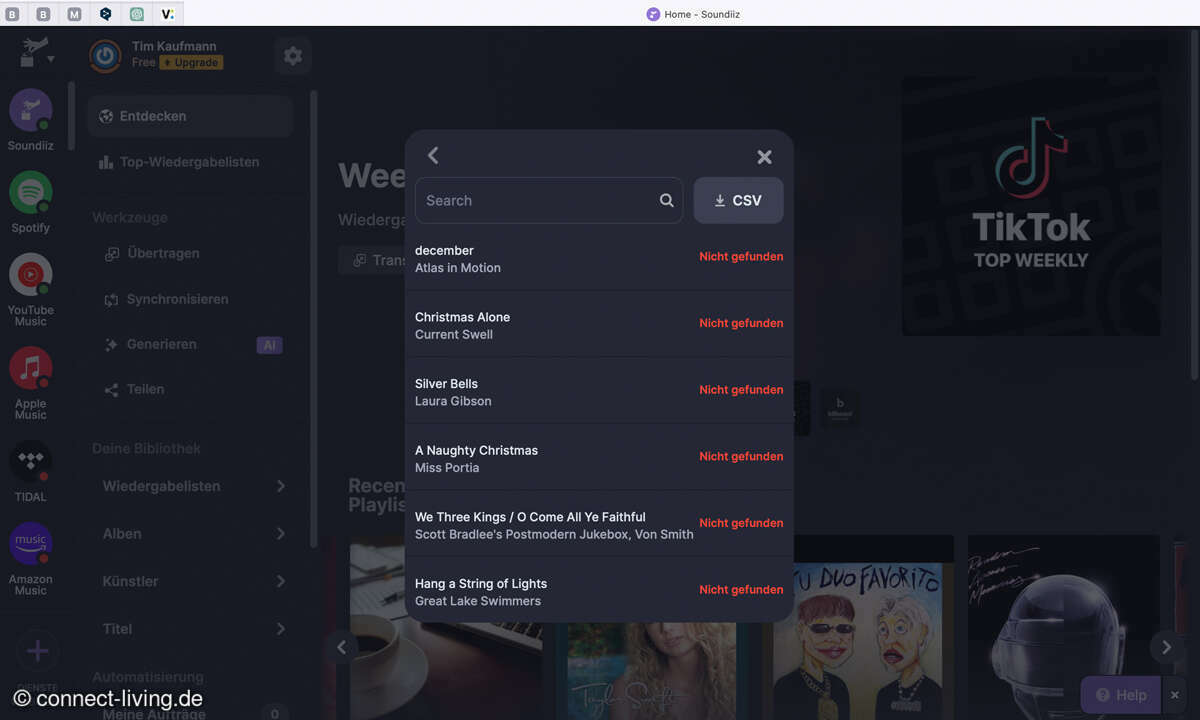1200x720 pixels.
Task: Download the CSV file
Action: (x=738, y=200)
